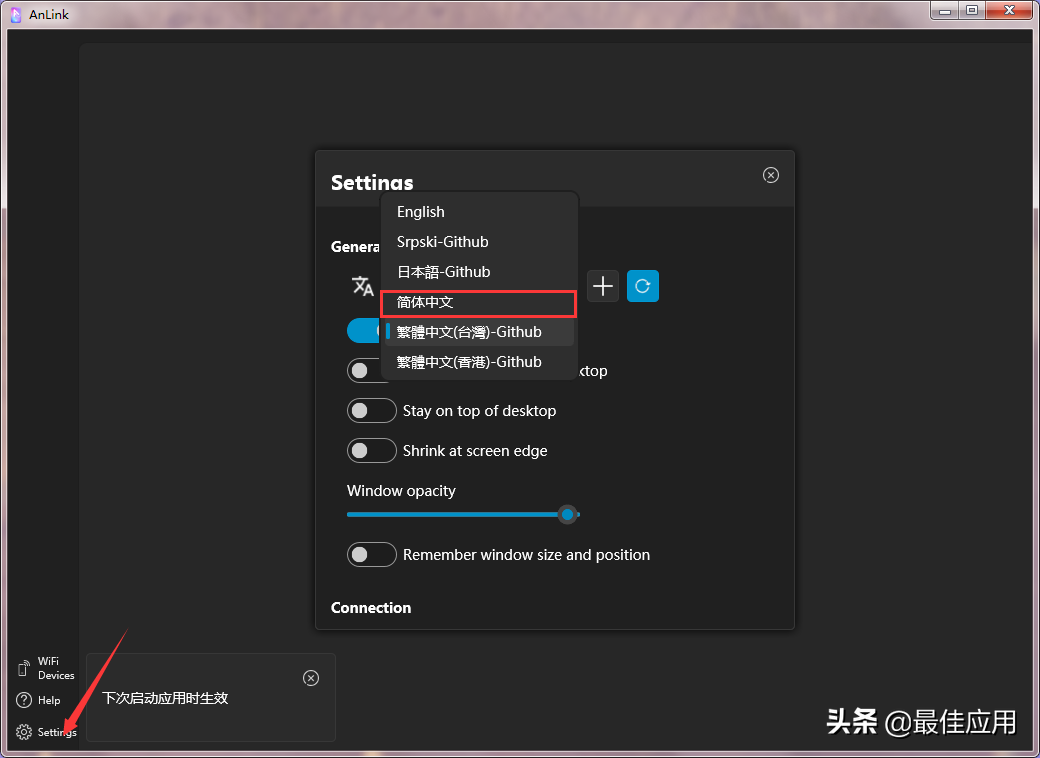Click the Connection section heading
The height and width of the screenshot is (758, 1040).
(x=371, y=607)
